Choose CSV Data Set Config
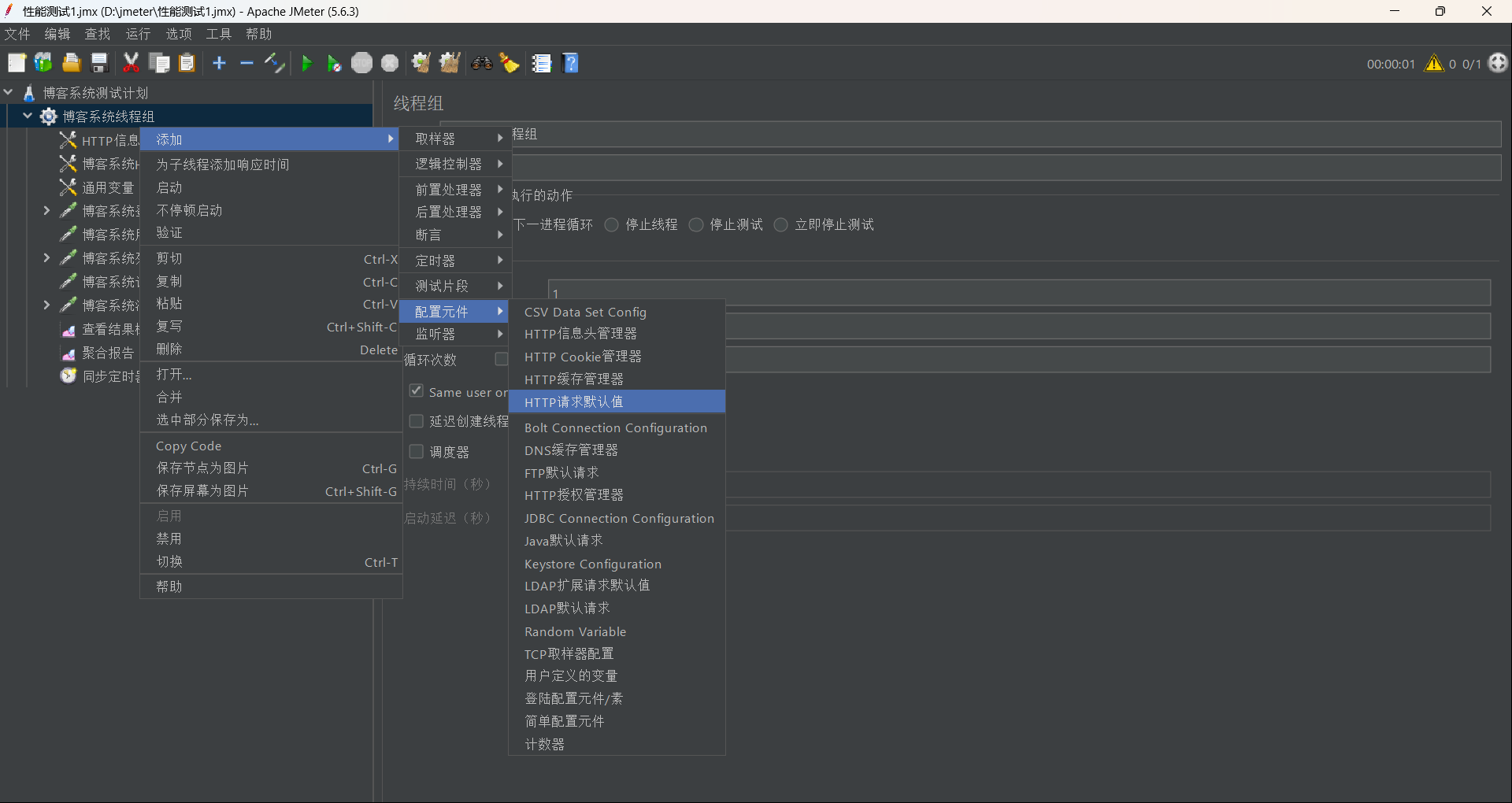Viewport: 1512px width, 803px height. pyautogui.click(x=617, y=312)
